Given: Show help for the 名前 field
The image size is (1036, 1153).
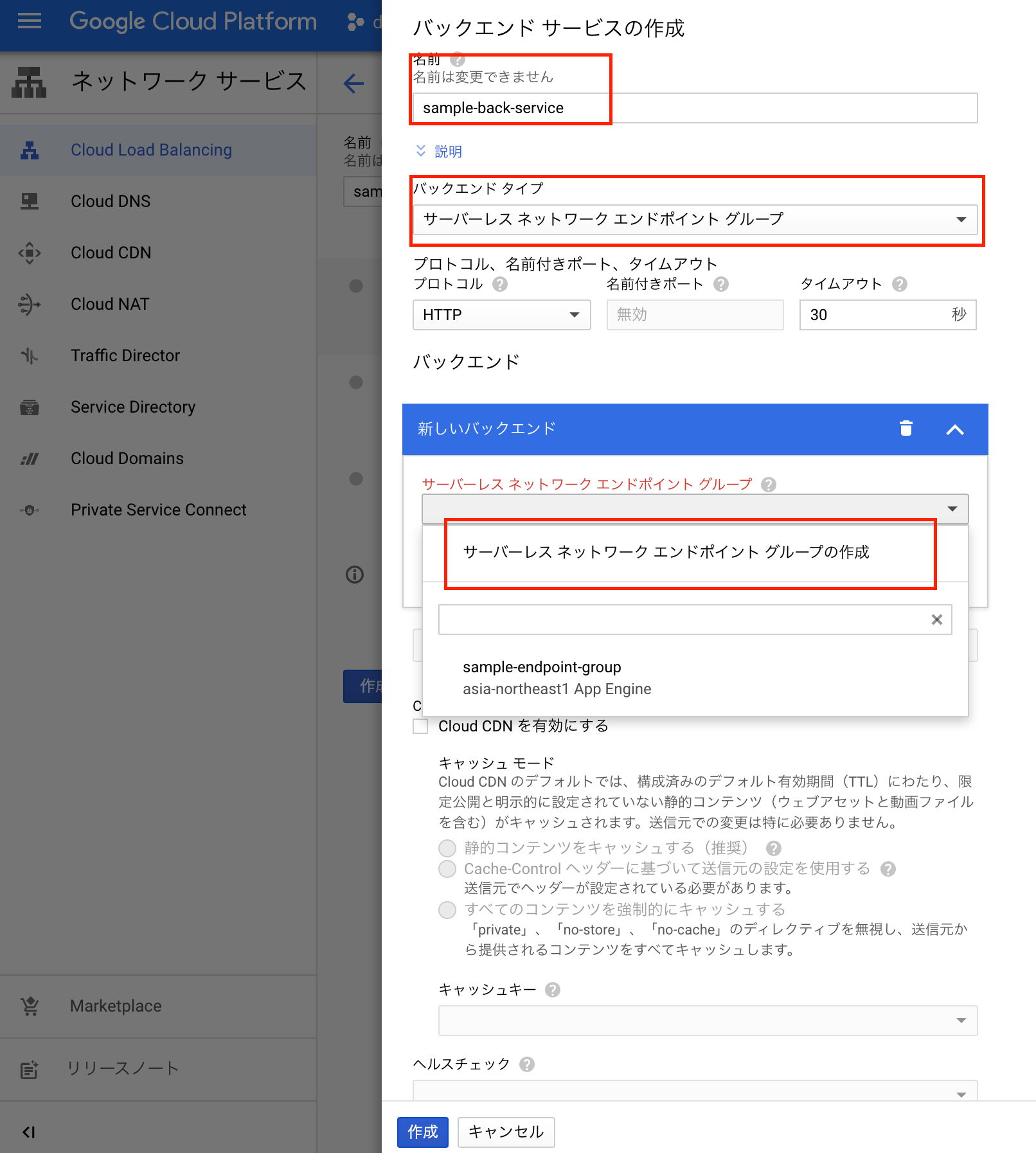Looking at the screenshot, I should coord(457,60).
